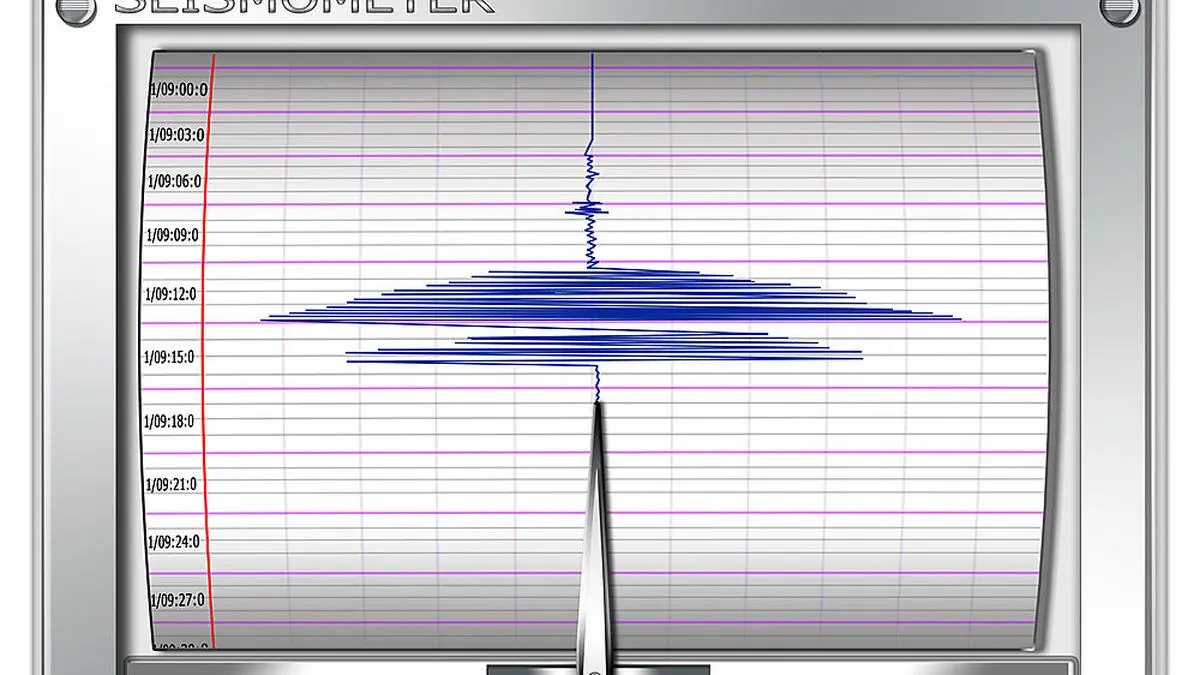Viewport: 1200px width, 675px height.
Task: Click the small tremor spike near 09:06
Action: tap(590, 208)
